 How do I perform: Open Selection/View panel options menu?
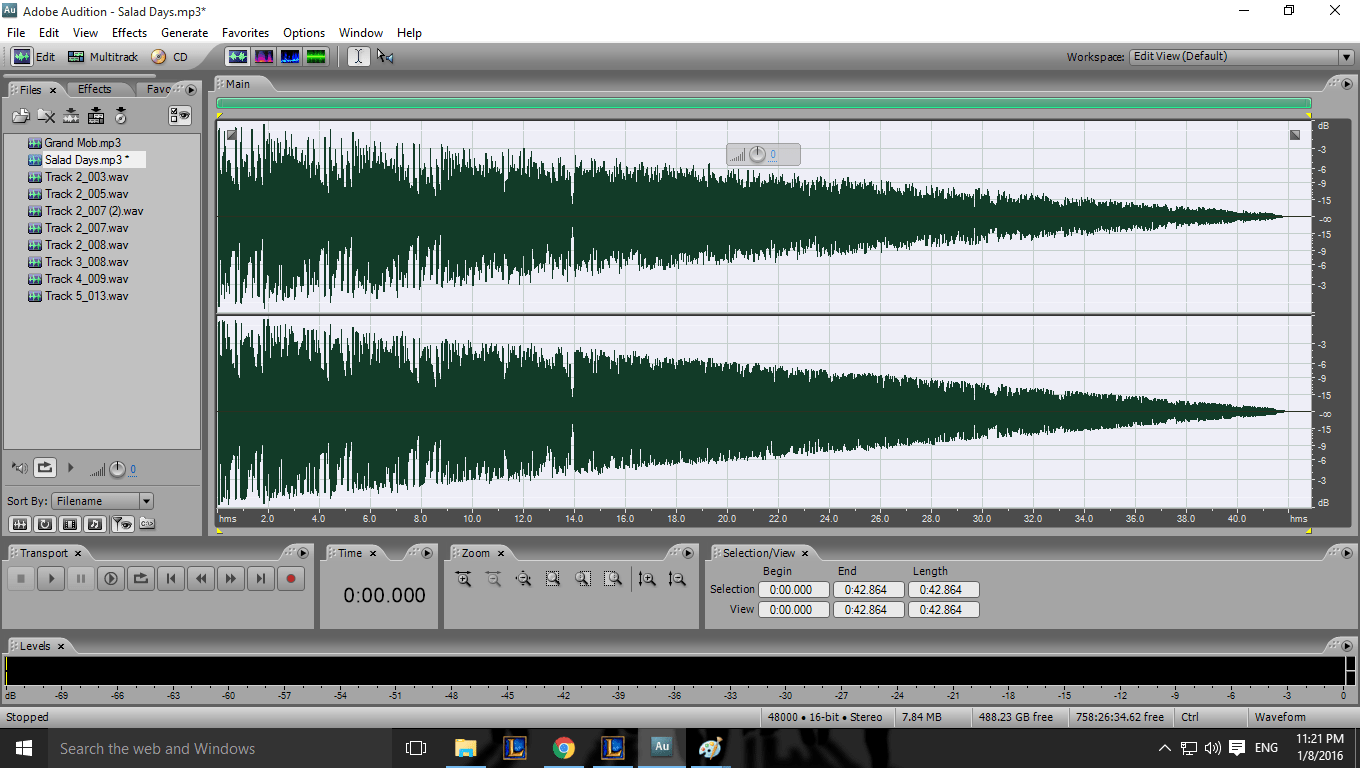coord(1345,553)
